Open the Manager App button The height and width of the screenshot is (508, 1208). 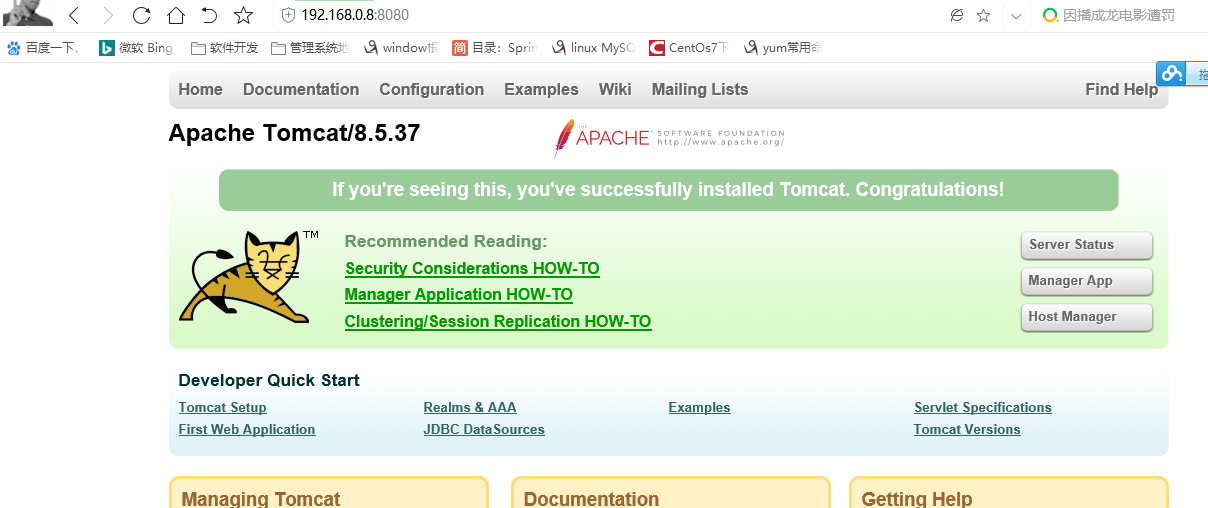(1086, 281)
